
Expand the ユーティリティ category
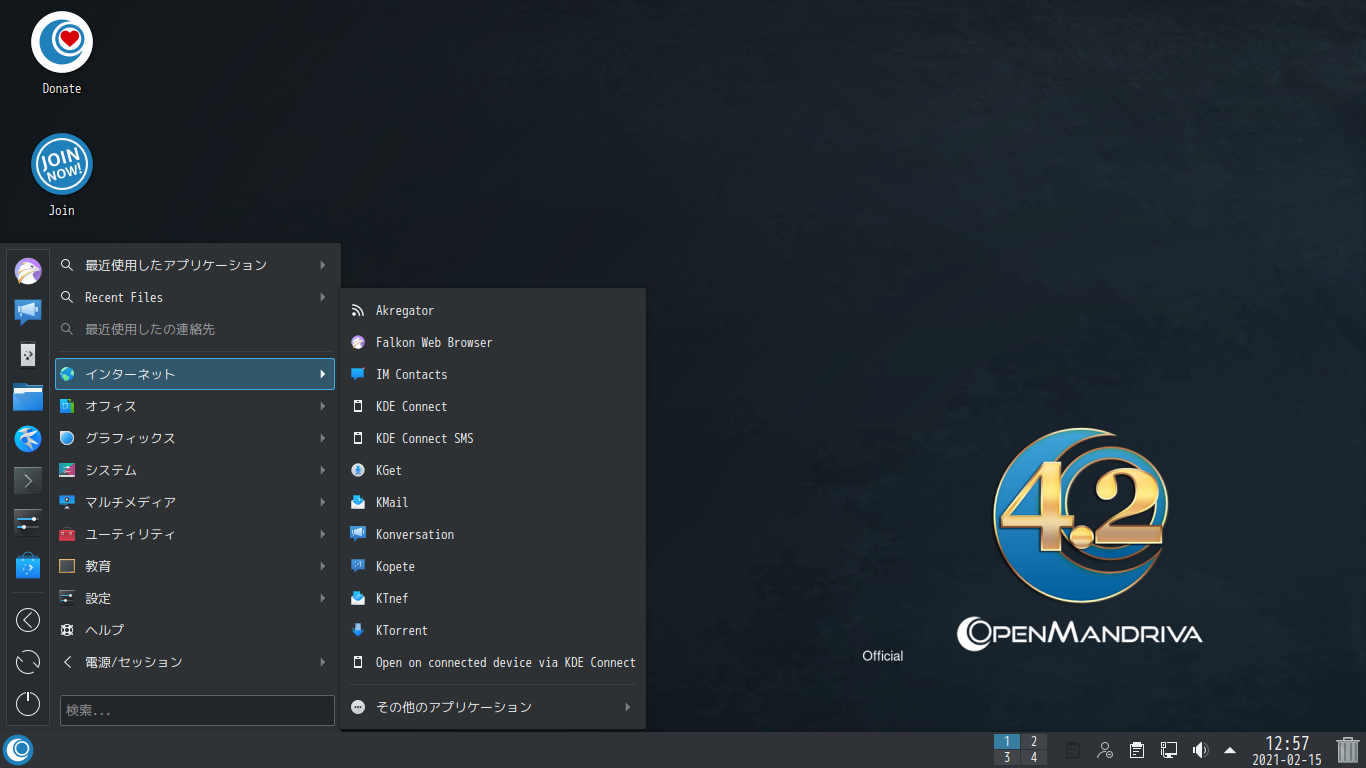pyautogui.click(x=195, y=534)
